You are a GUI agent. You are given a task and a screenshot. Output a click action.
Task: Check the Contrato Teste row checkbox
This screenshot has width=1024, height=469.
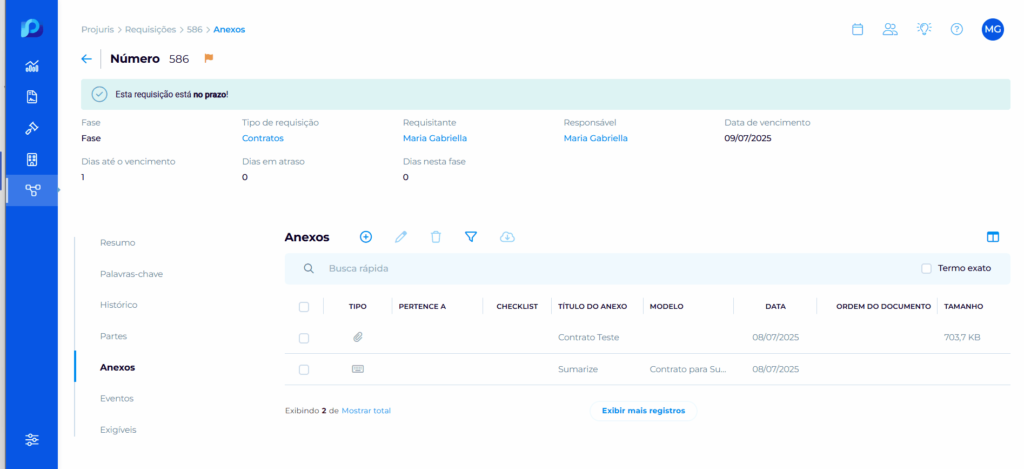pos(304,338)
